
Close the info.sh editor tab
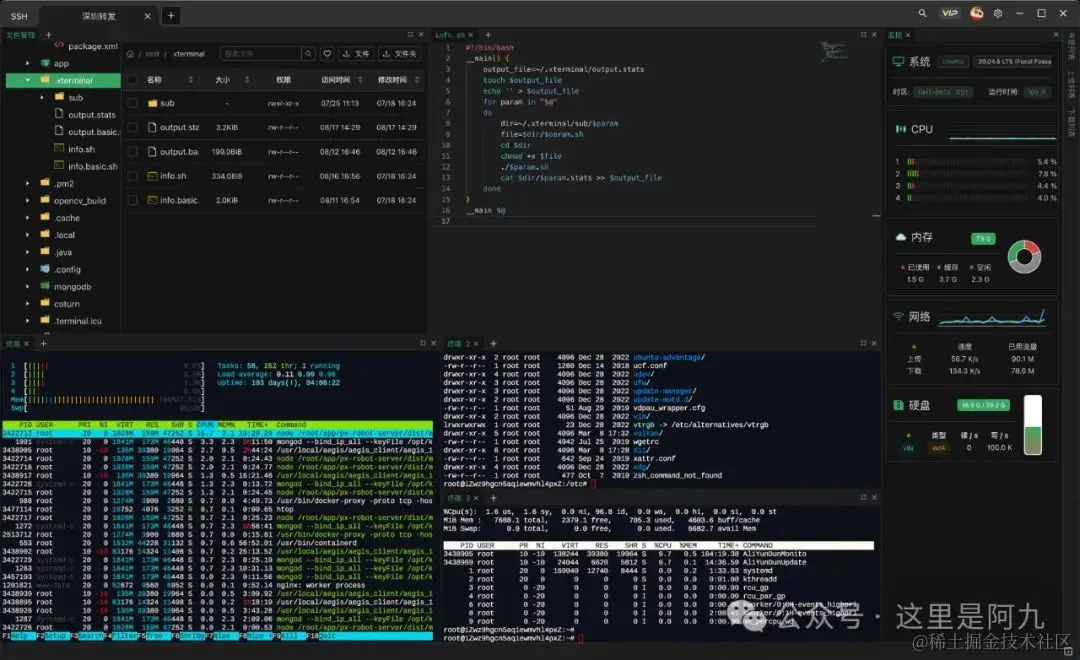tap(471, 35)
